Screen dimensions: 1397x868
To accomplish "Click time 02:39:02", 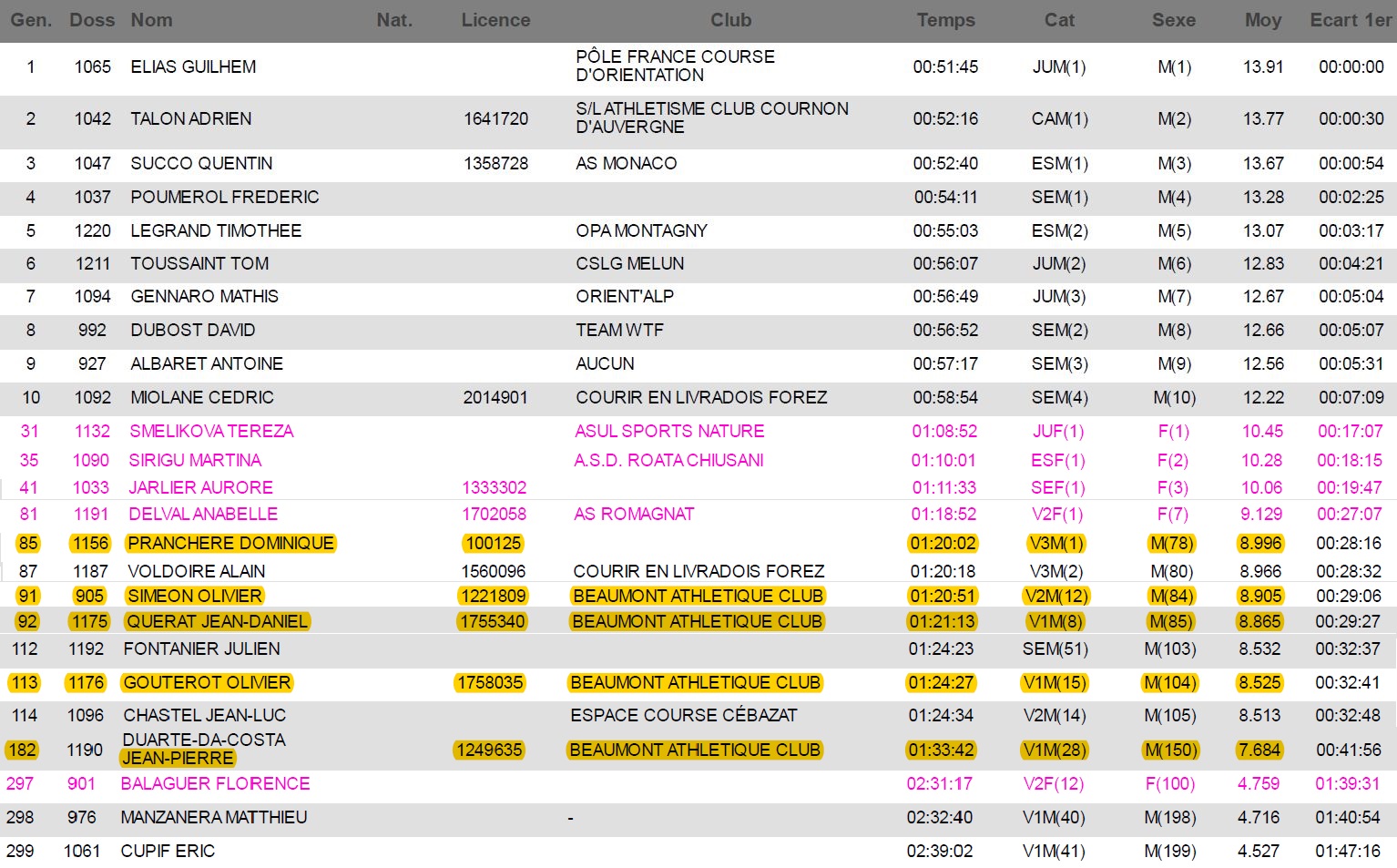I will (940, 851).
